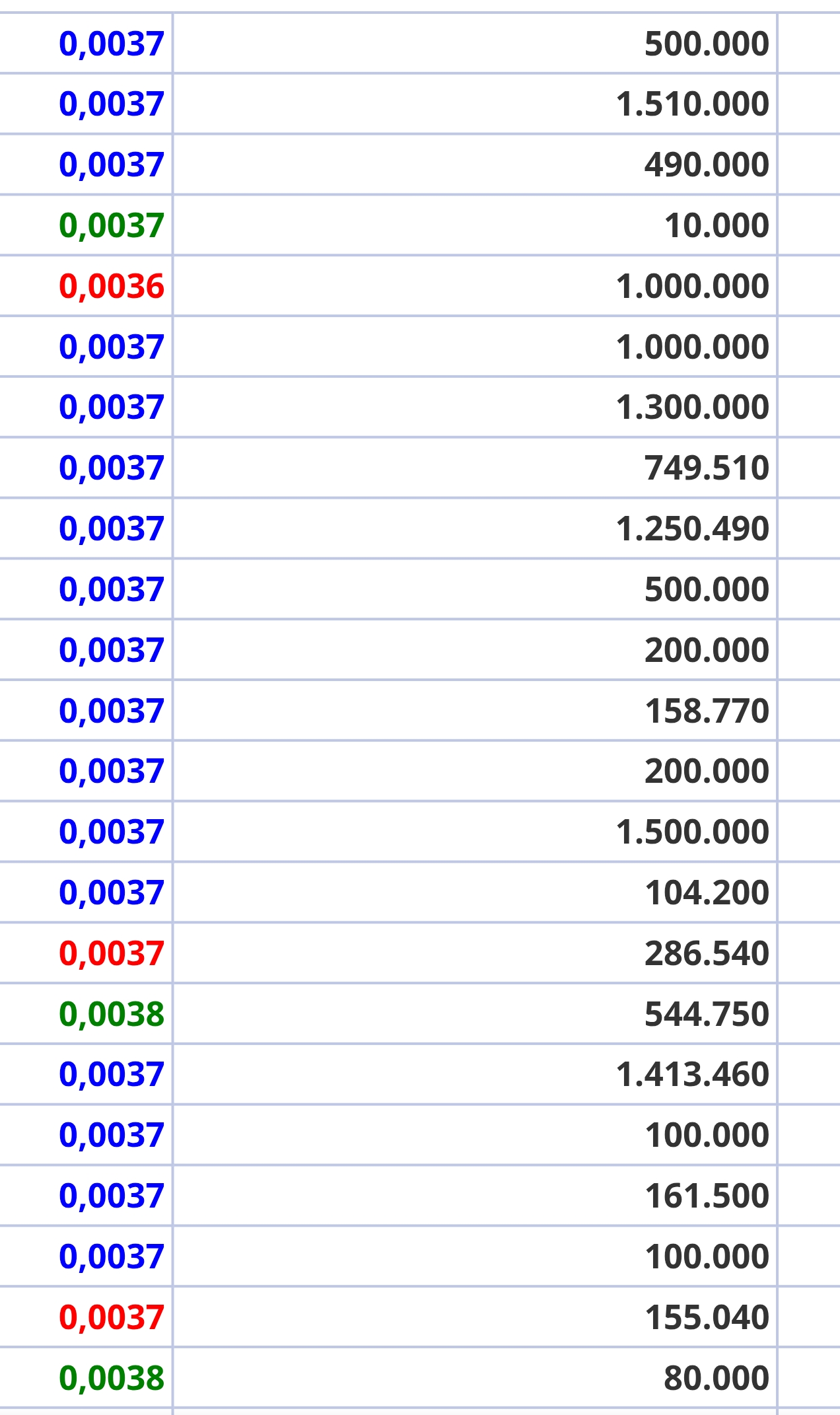Select the green 0,0038 price beside 80.000
The image size is (840, 1415).
click(x=111, y=1379)
